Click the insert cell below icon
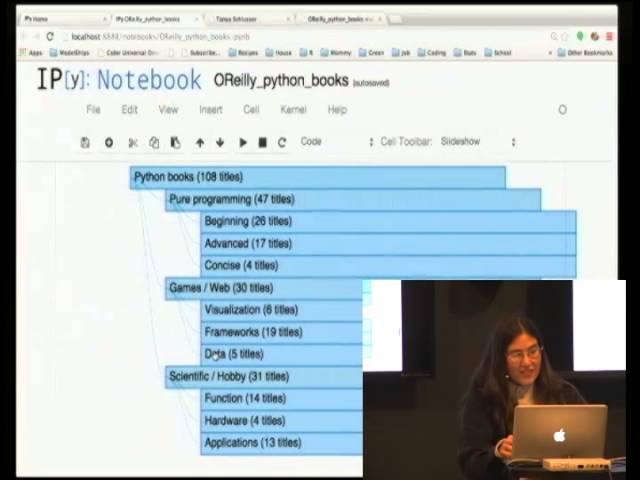 (109, 142)
